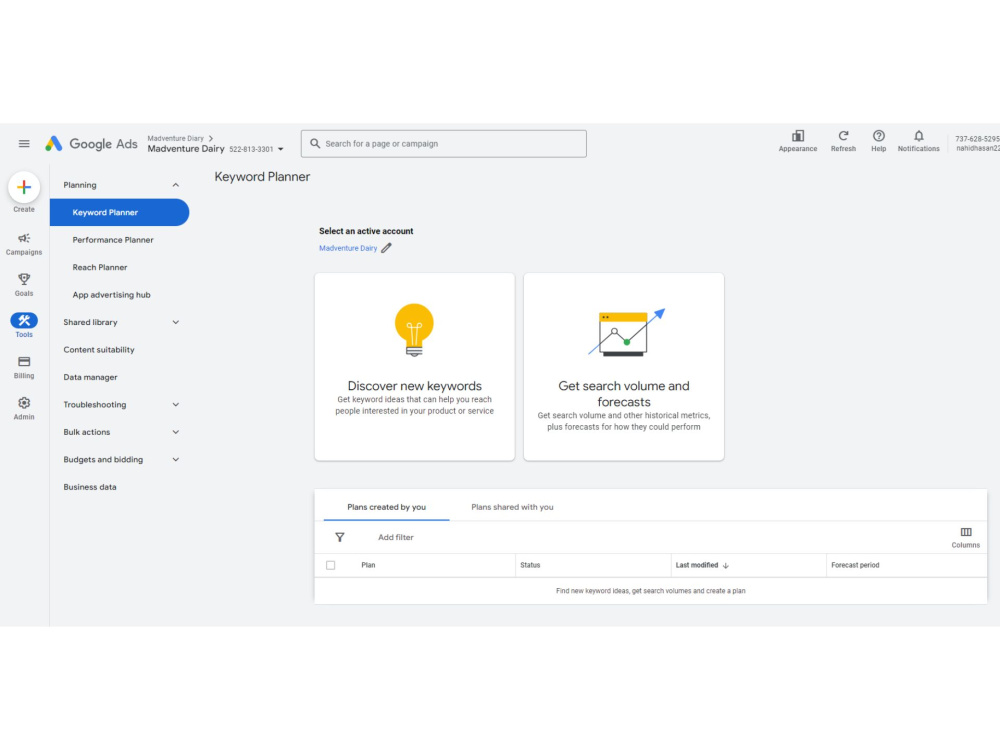Viewport: 1000px width, 750px height.
Task: Toggle the select-all plans checkbox
Action: [330, 565]
